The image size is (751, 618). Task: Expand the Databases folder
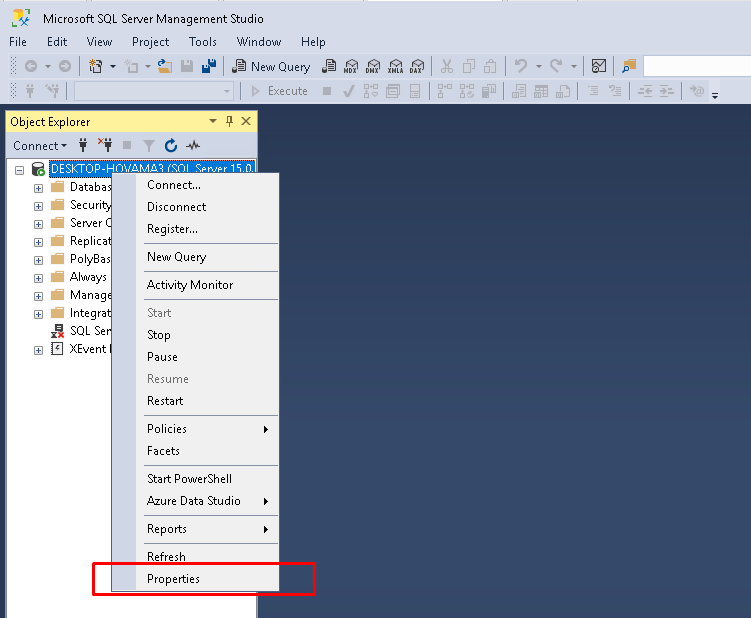(38, 188)
